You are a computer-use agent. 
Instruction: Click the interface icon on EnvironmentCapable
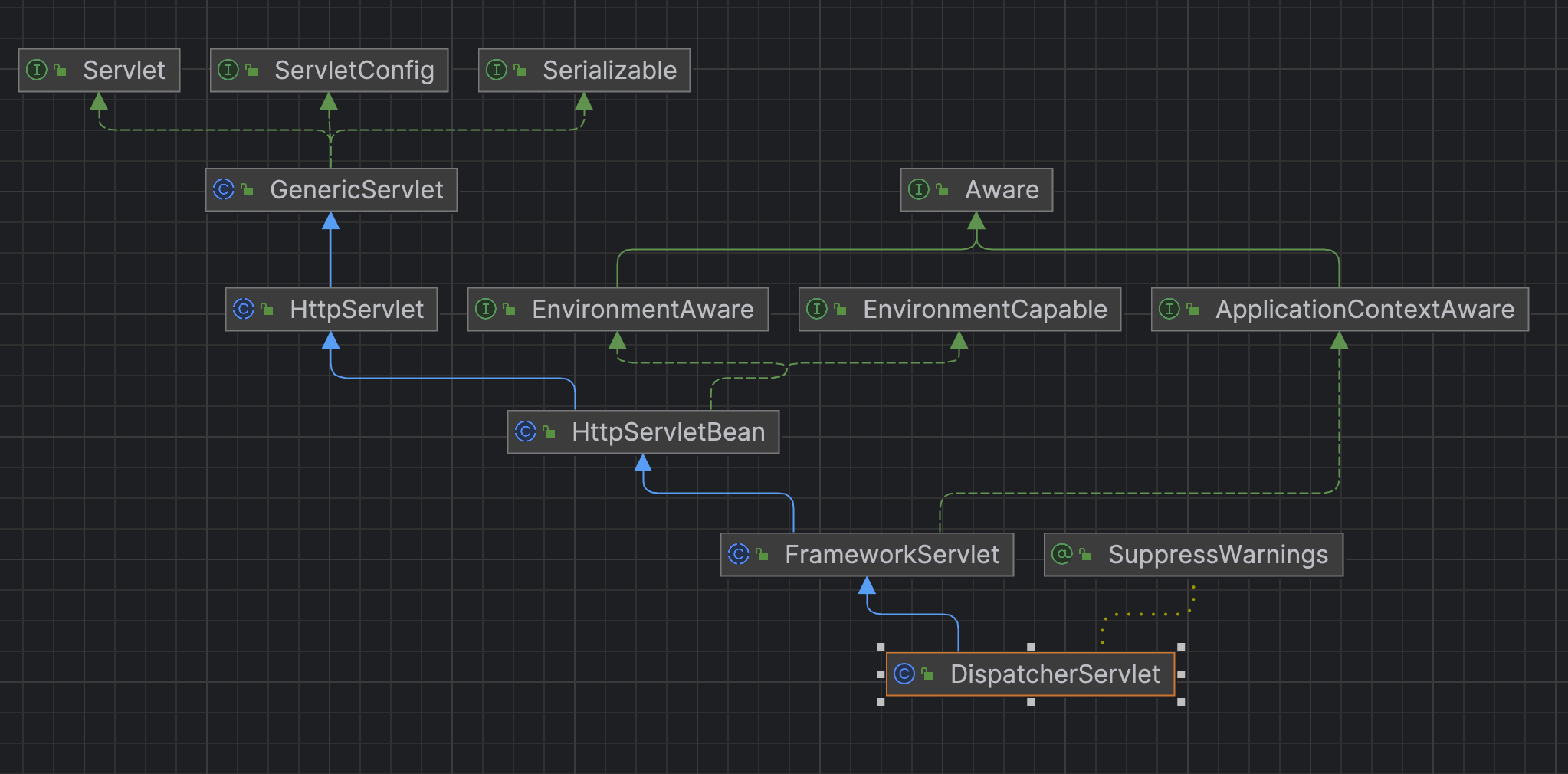817,309
